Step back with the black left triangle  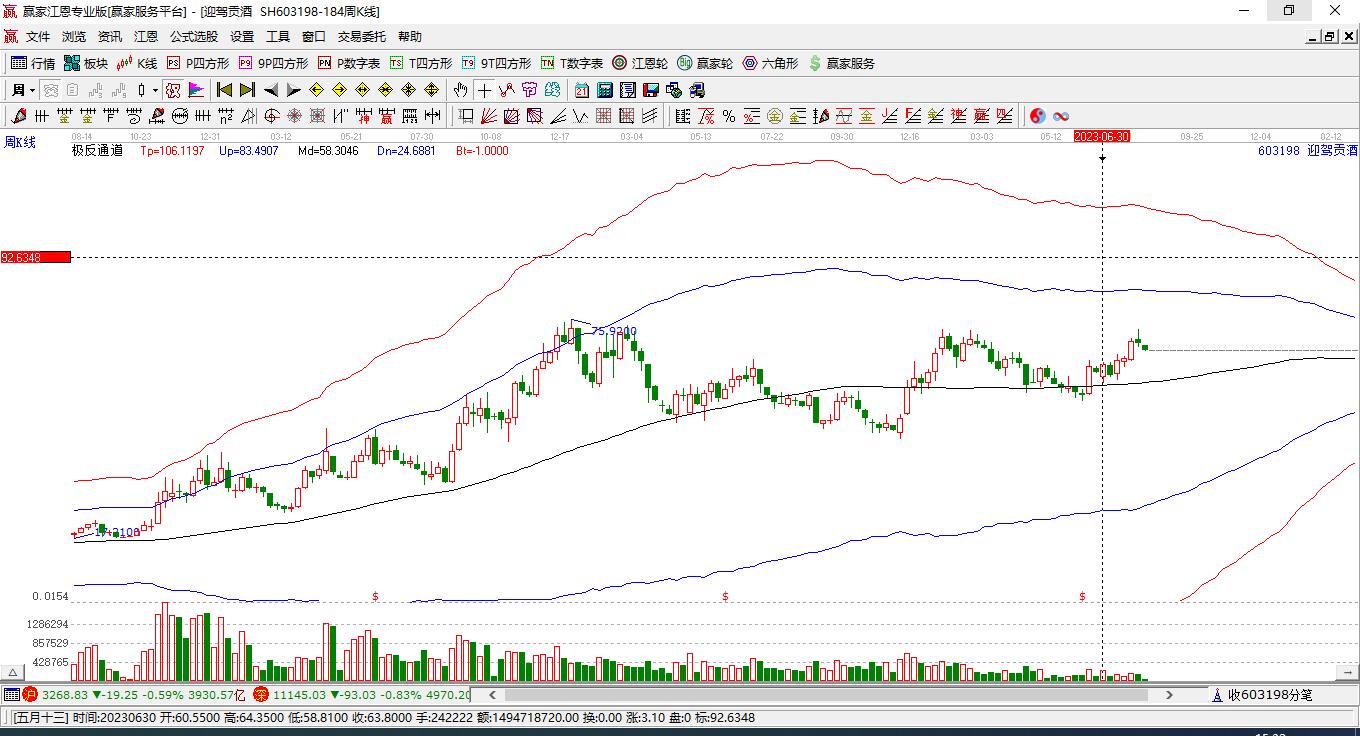pos(270,90)
